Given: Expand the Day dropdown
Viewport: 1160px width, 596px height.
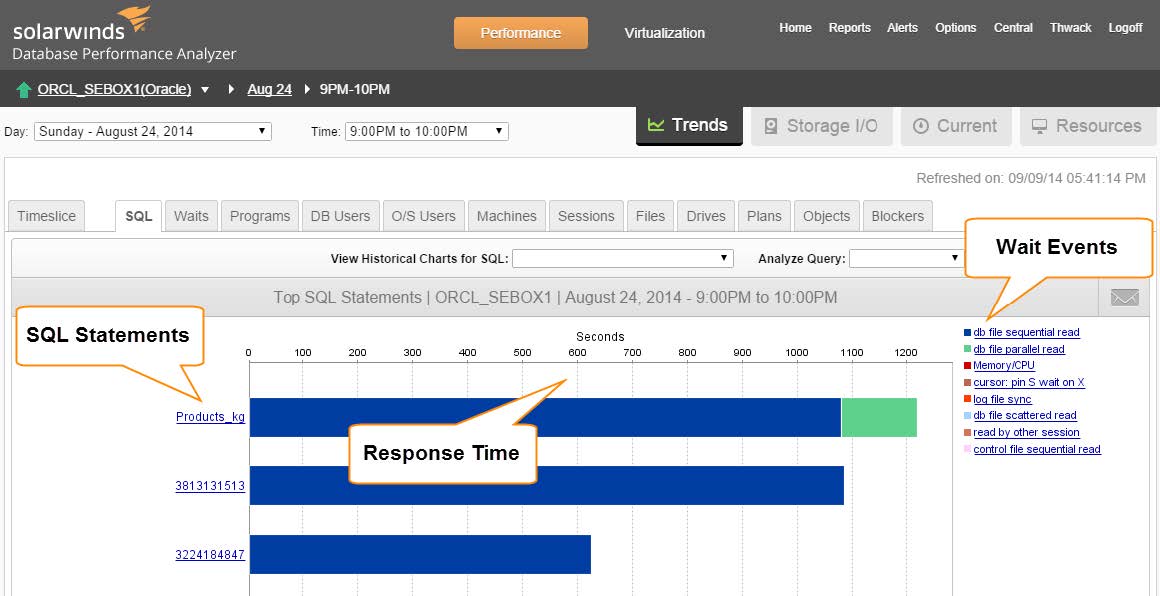Looking at the screenshot, I should (152, 131).
